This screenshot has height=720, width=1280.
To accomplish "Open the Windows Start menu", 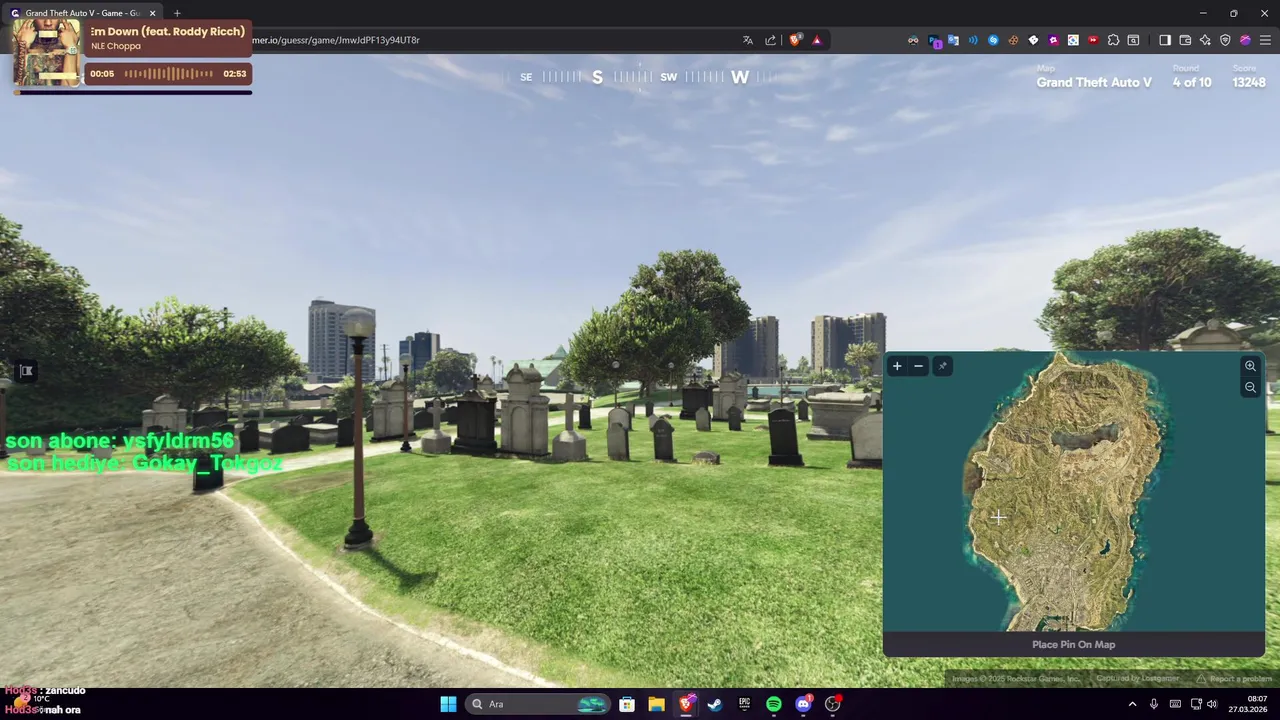I will (x=448, y=704).
